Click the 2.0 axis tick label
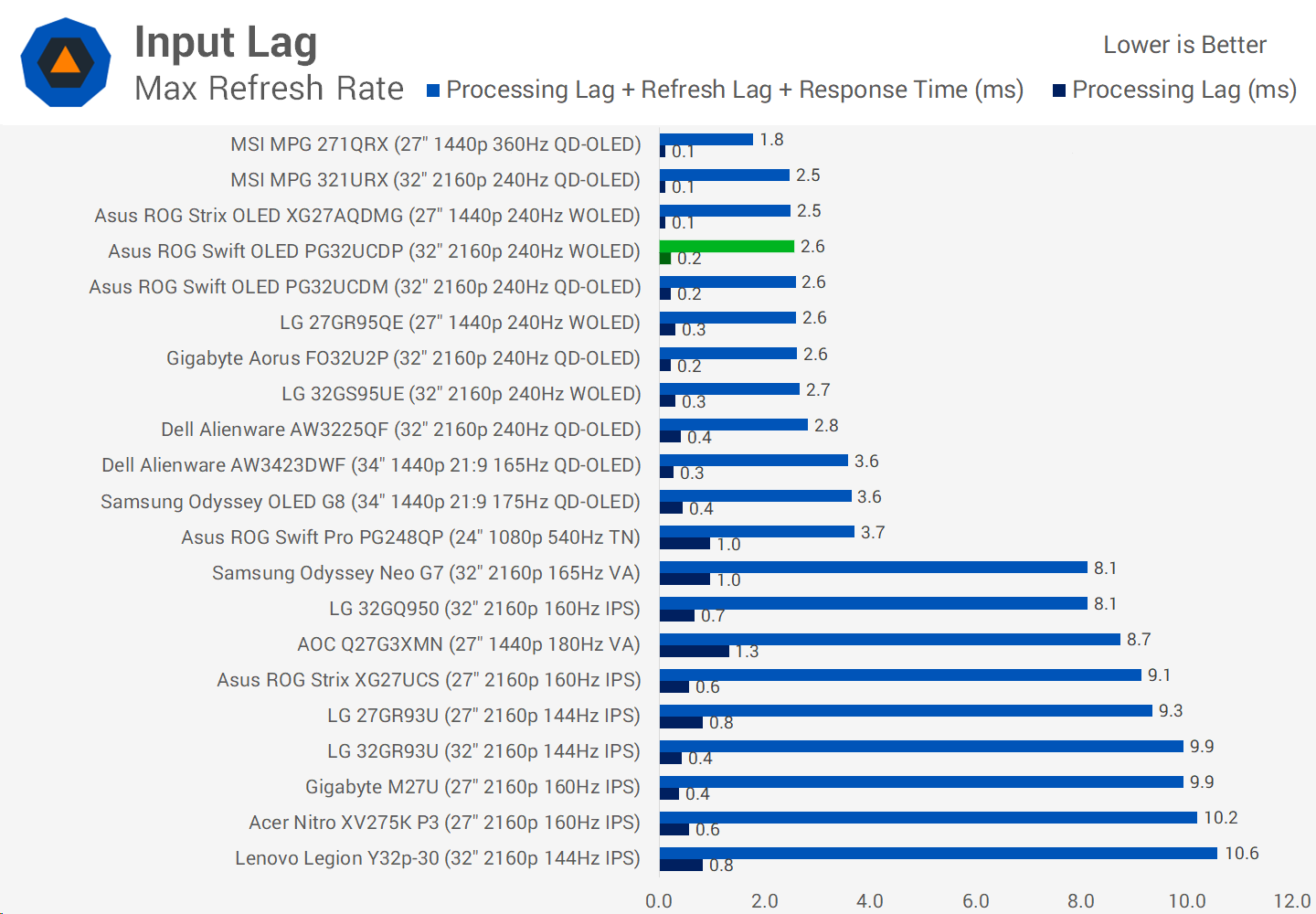The image size is (1316, 914). tap(765, 901)
